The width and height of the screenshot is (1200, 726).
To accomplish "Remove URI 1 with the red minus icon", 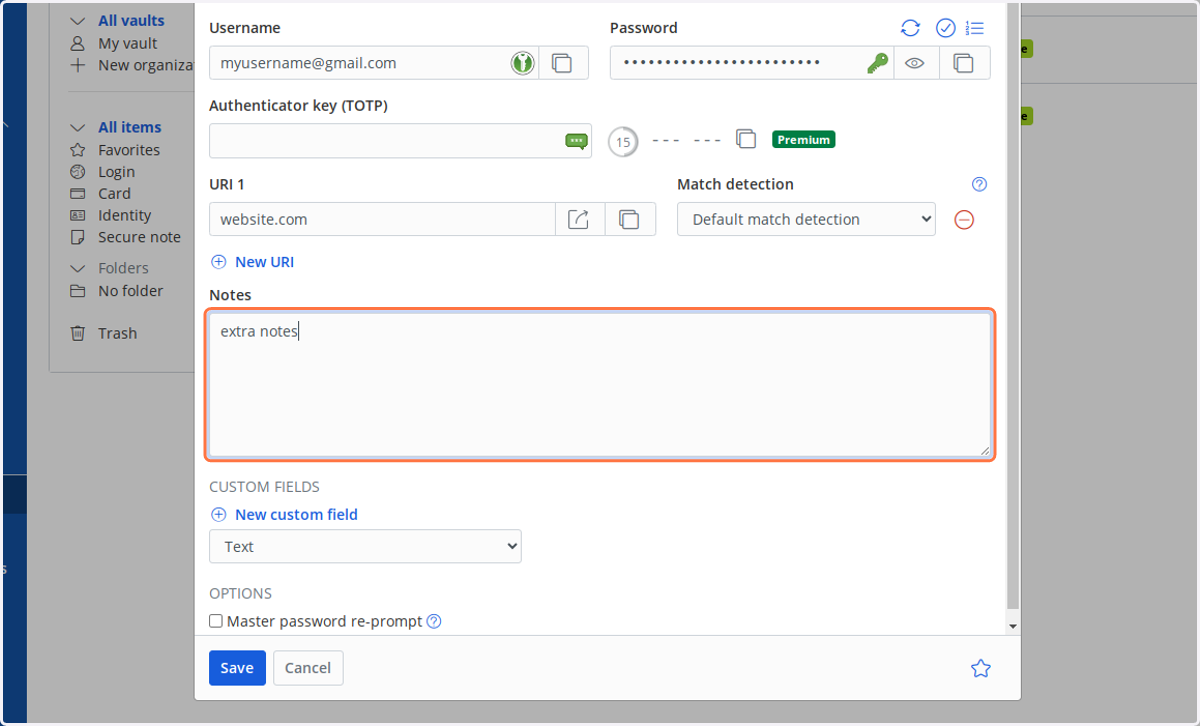I will click(964, 220).
